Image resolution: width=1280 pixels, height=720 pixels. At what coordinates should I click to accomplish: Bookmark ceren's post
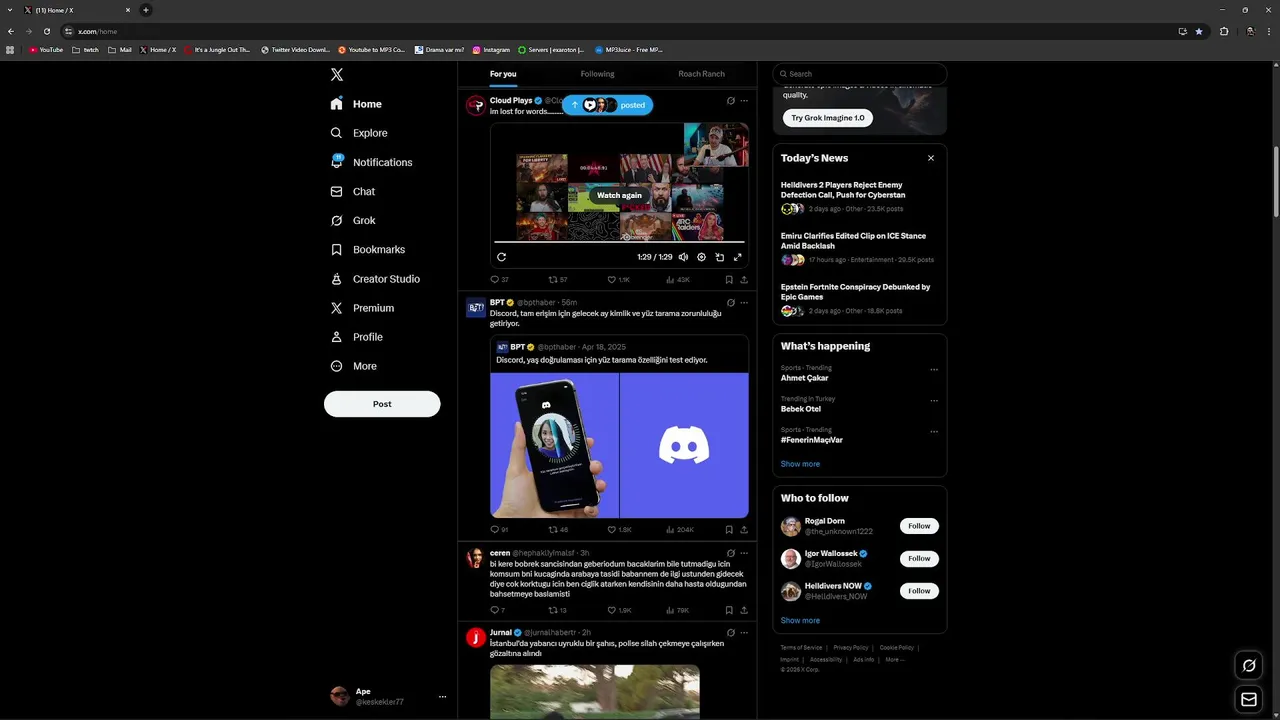pos(729,610)
